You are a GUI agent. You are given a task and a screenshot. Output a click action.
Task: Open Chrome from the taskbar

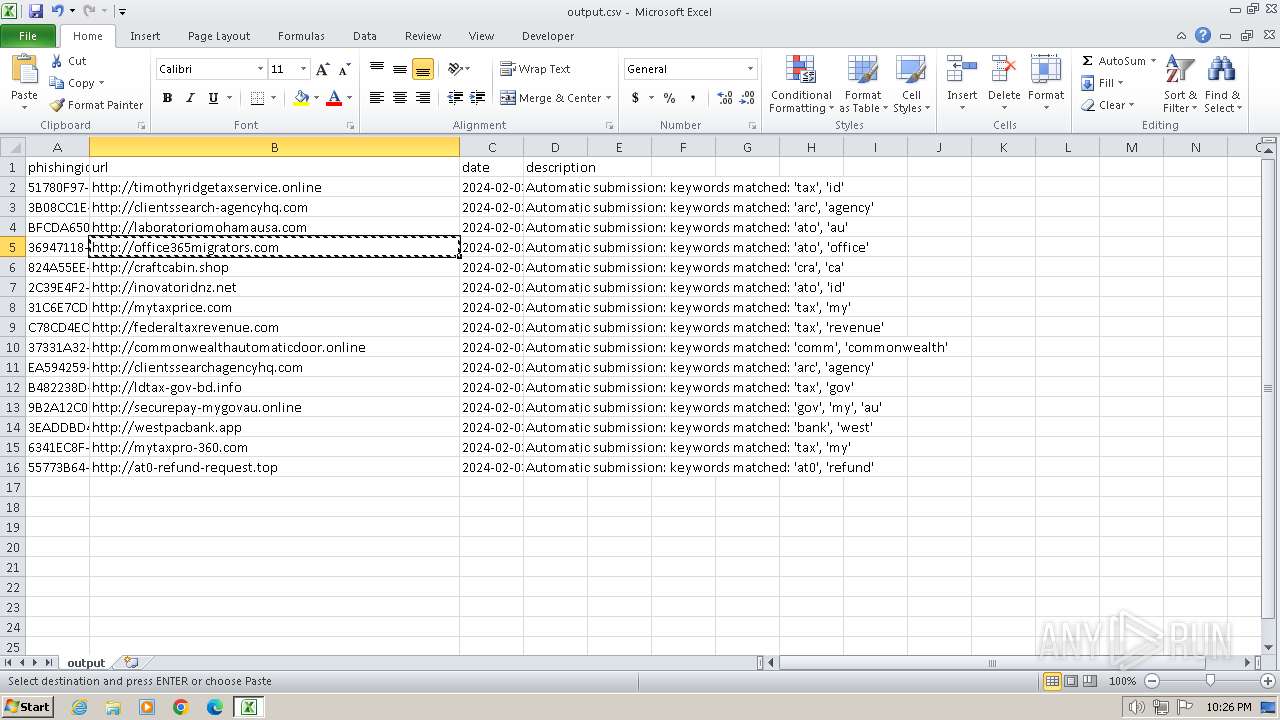coord(181,707)
